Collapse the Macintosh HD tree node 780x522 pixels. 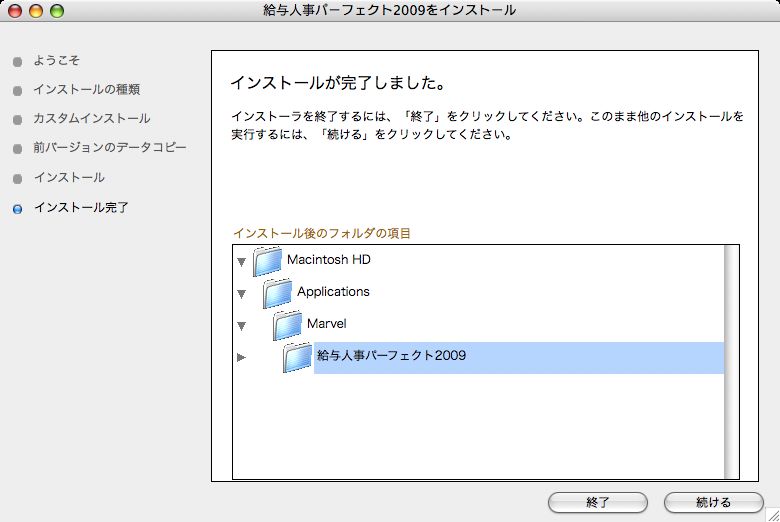tap(242, 262)
